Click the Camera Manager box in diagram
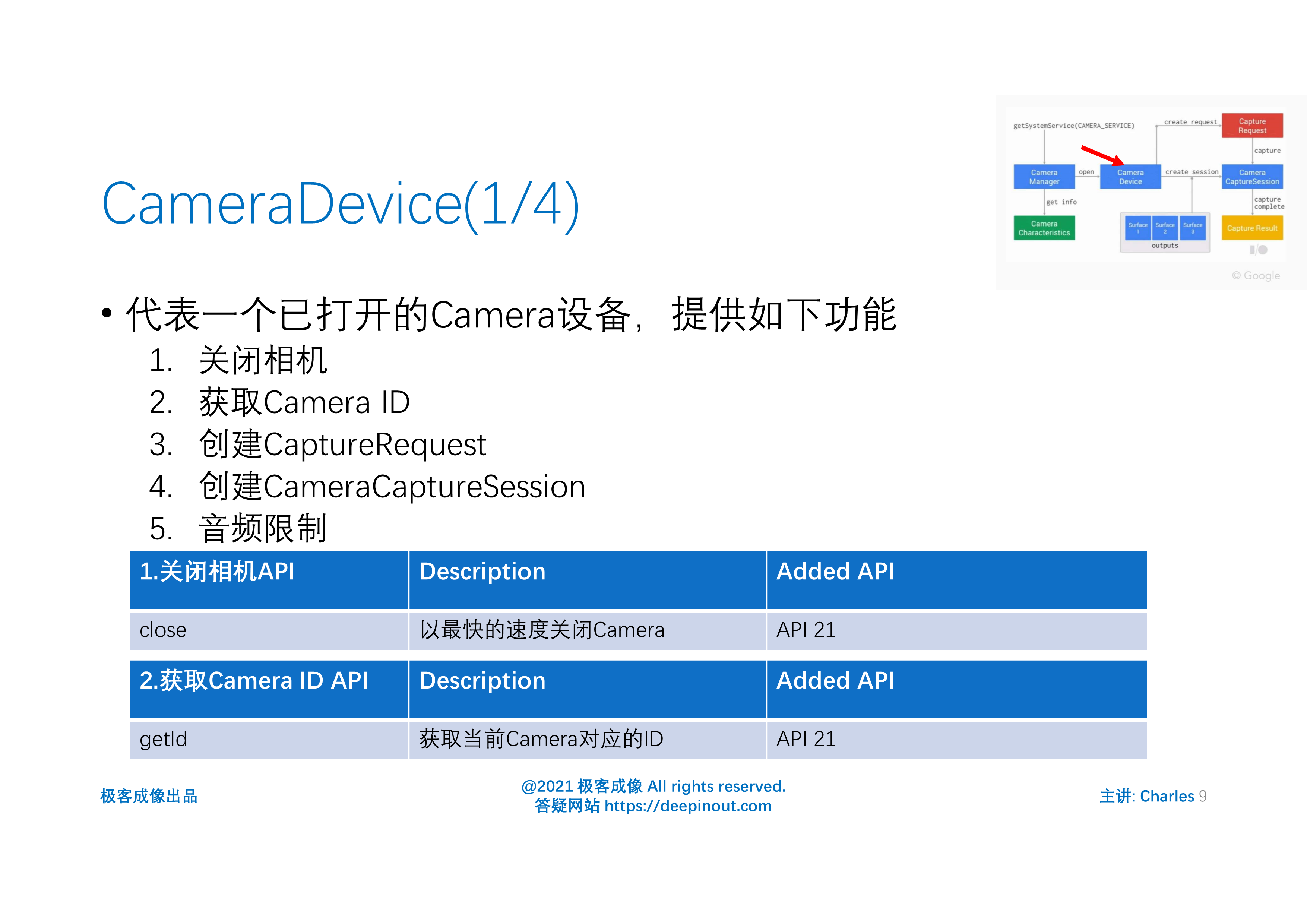Image resolution: width=1307 pixels, height=924 pixels. (1044, 177)
